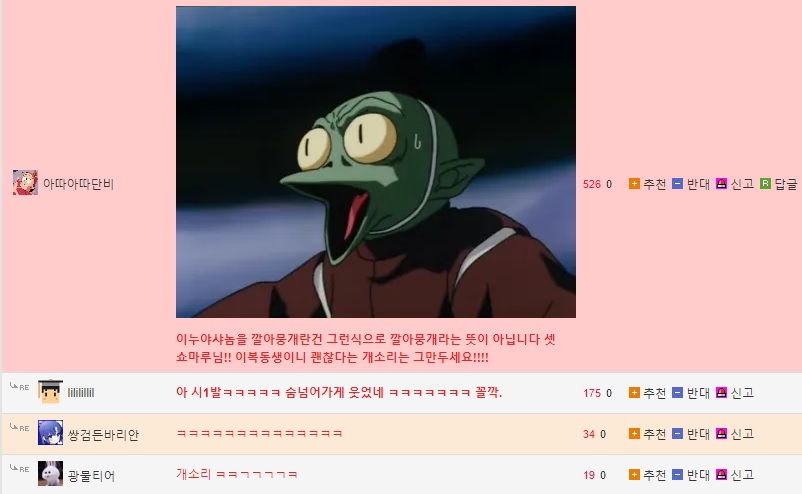The image size is (802, 494).
Task: Open 아따아따단비 profile avatar
Action: pyautogui.click(x=25, y=183)
